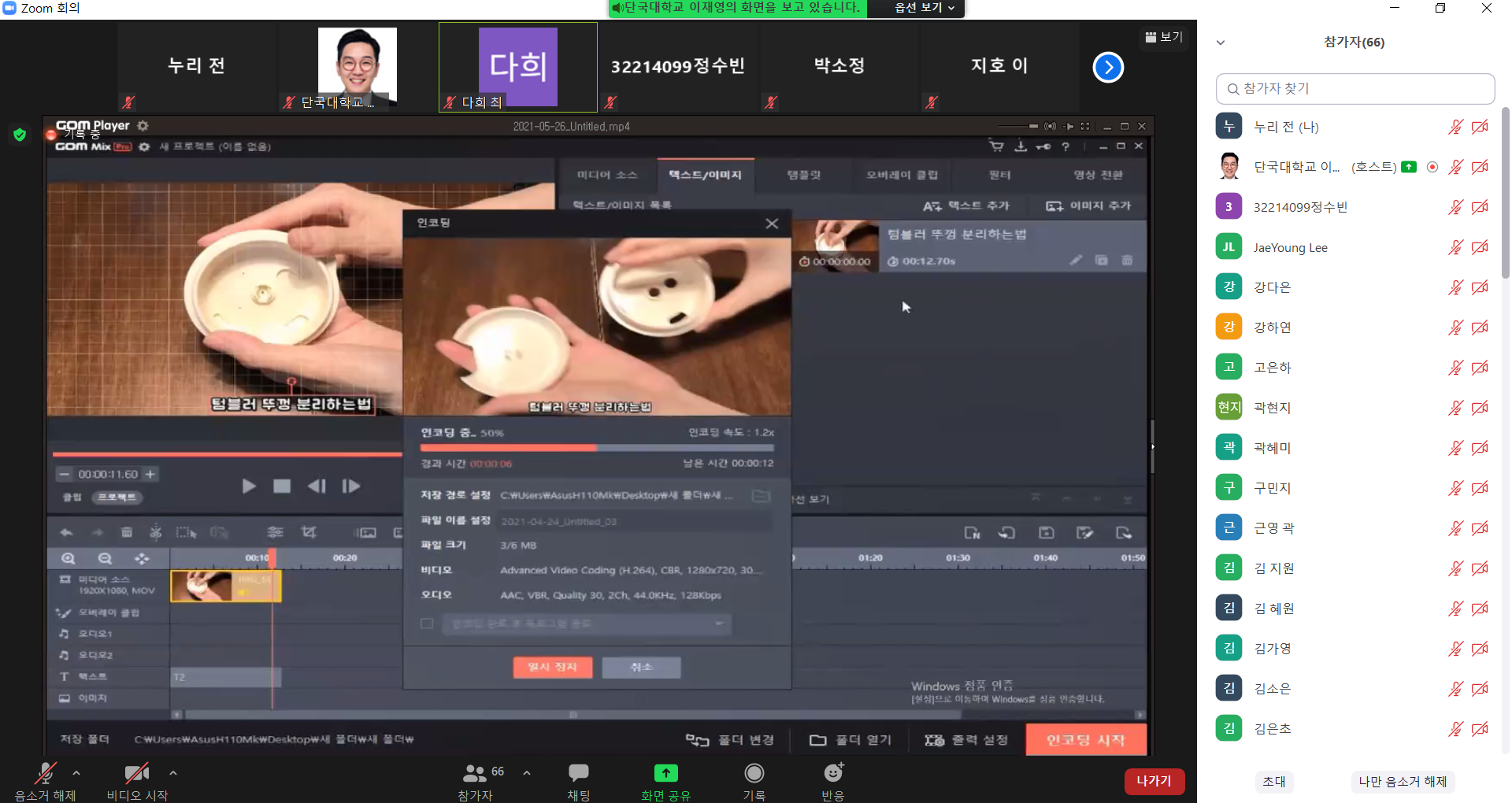Select the 단국대학교 host video tile

358,67
